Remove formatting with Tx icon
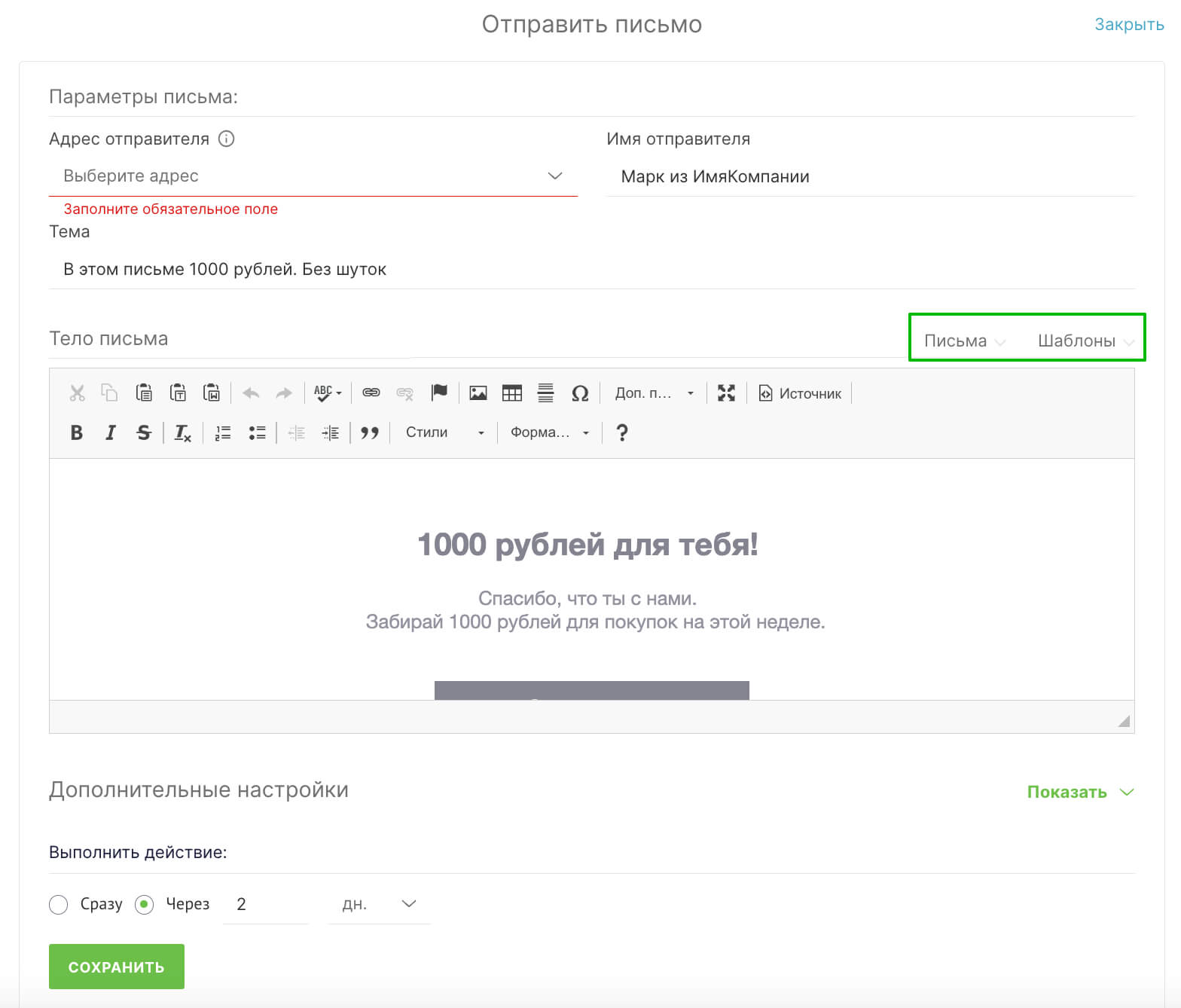 coord(183,432)
